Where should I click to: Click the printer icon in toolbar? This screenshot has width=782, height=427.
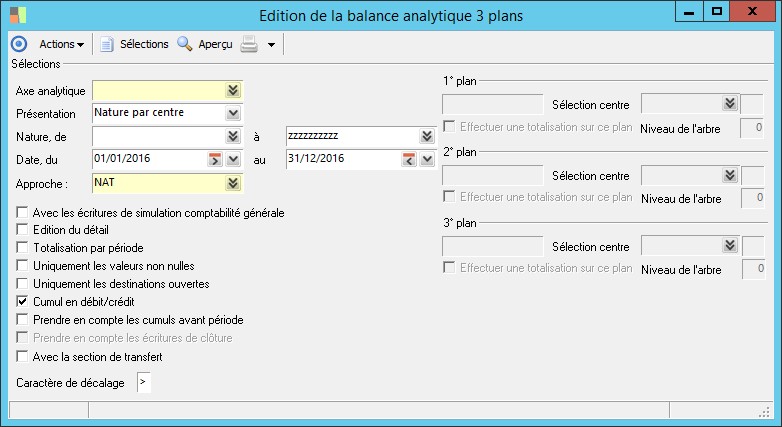click(x=249, y=44)
